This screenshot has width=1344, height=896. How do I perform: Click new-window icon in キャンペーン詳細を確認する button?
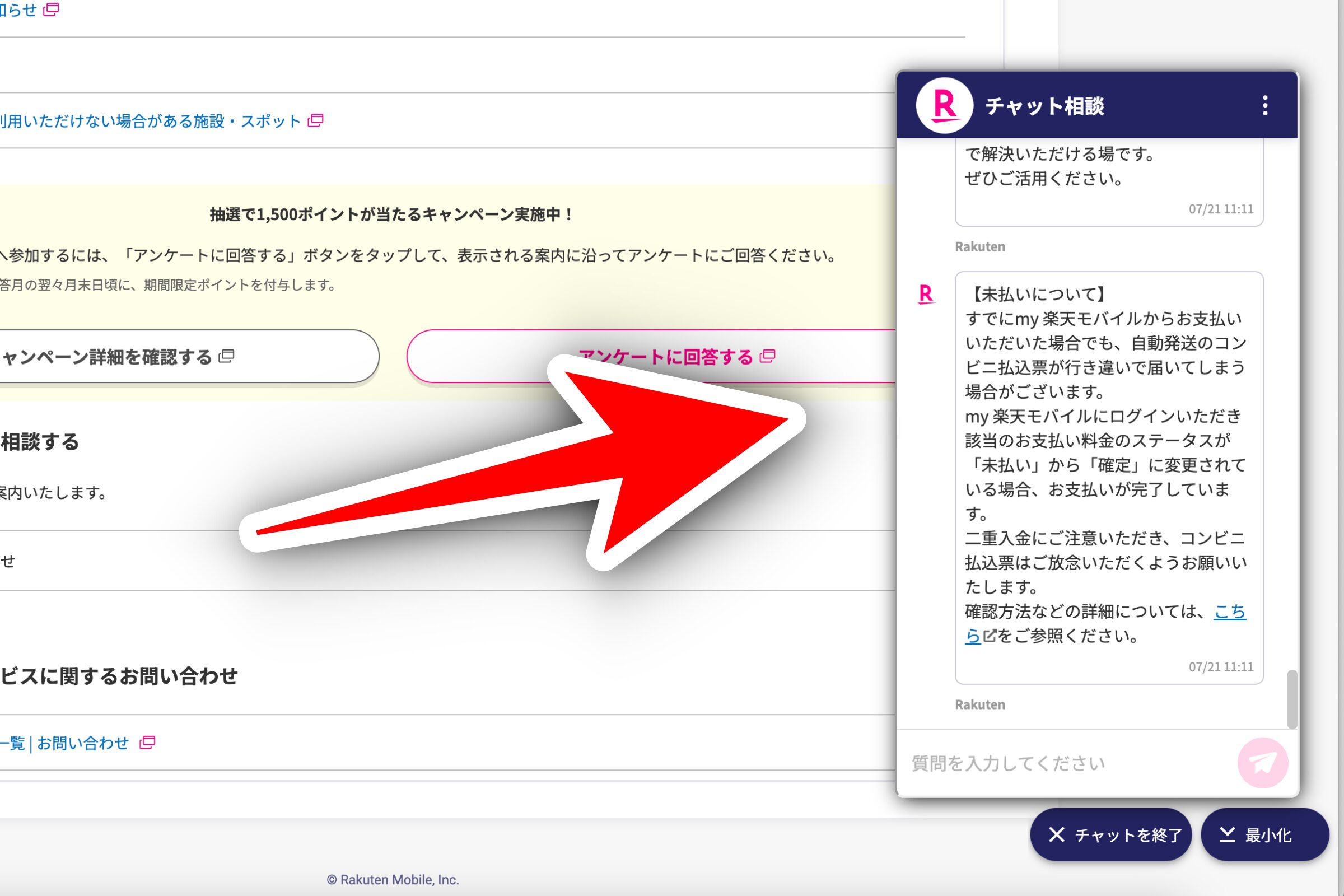click(x=226, y=356)
